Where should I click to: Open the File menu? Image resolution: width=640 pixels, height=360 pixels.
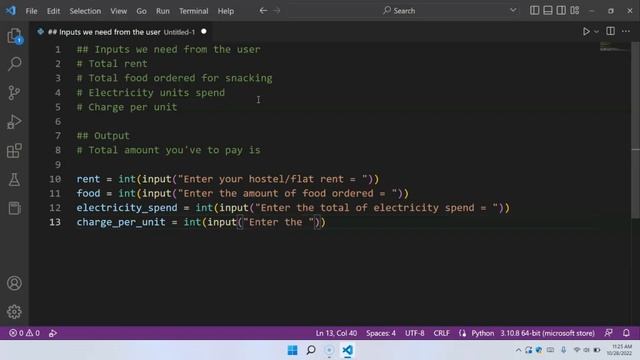pyautogui.click(x=31, y=11)
